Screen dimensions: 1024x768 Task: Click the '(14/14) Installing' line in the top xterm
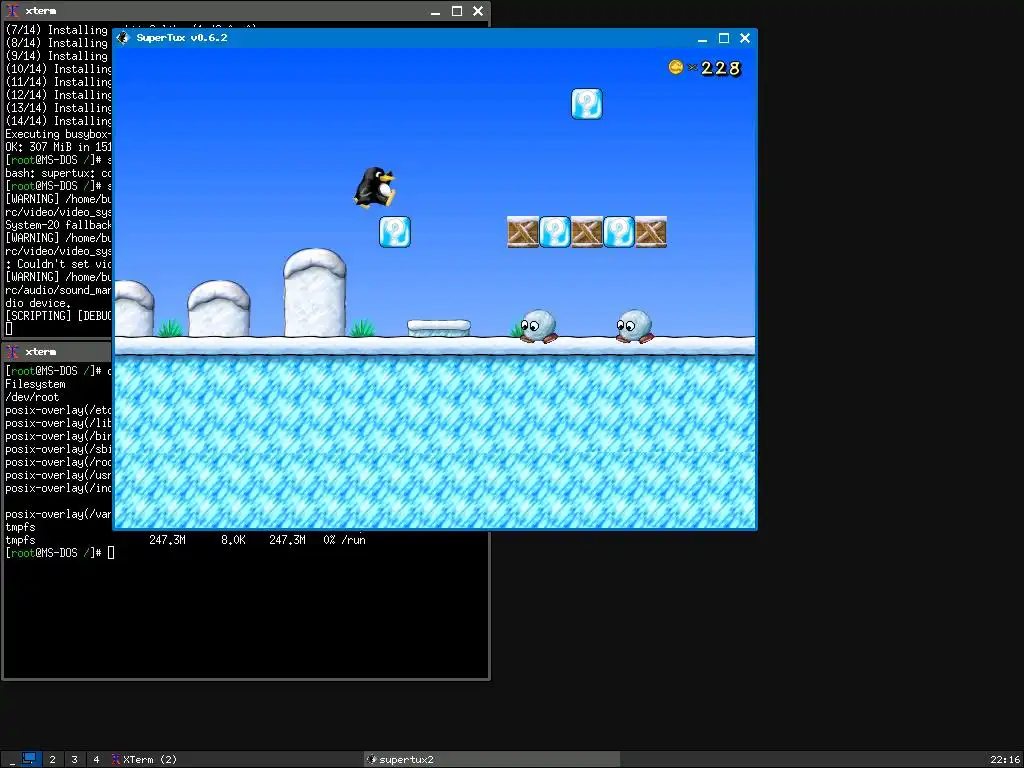tap(59, 121)
